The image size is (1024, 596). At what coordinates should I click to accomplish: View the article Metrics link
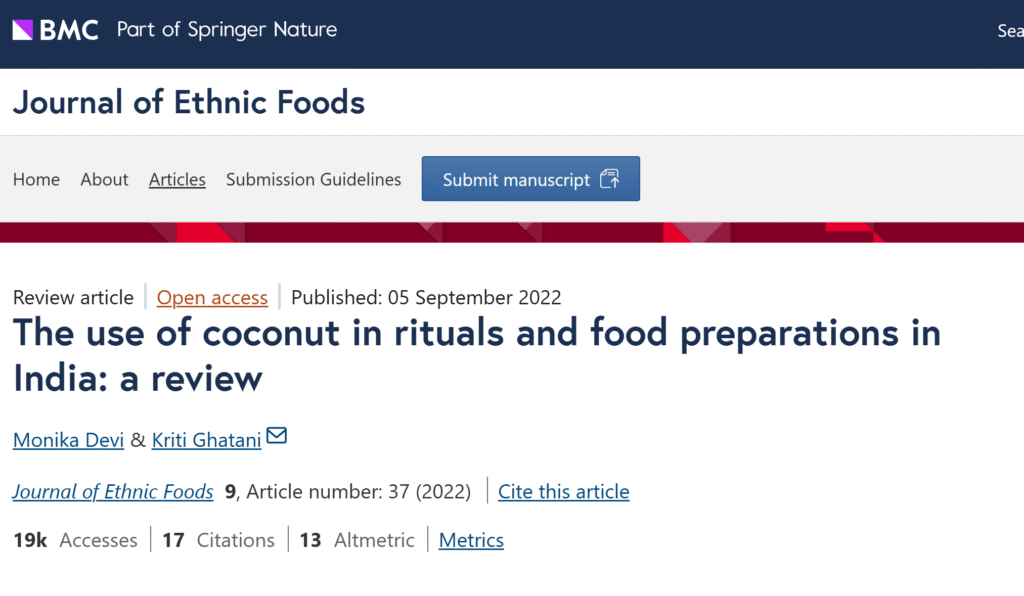point(471,541)
